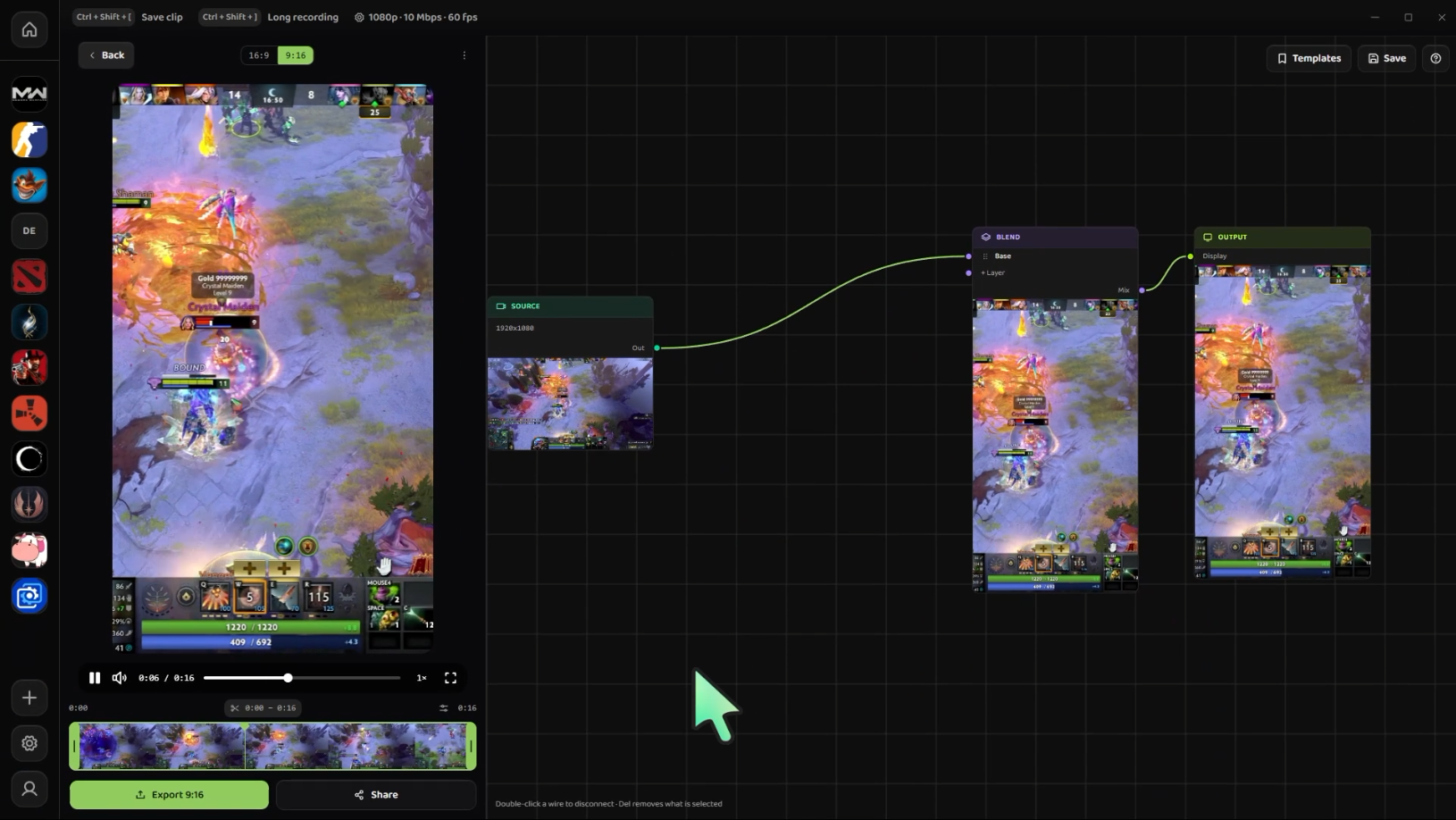Open the Crash Bandicoot game in sidebar
1456x820 pixels.
coord(29,185)
